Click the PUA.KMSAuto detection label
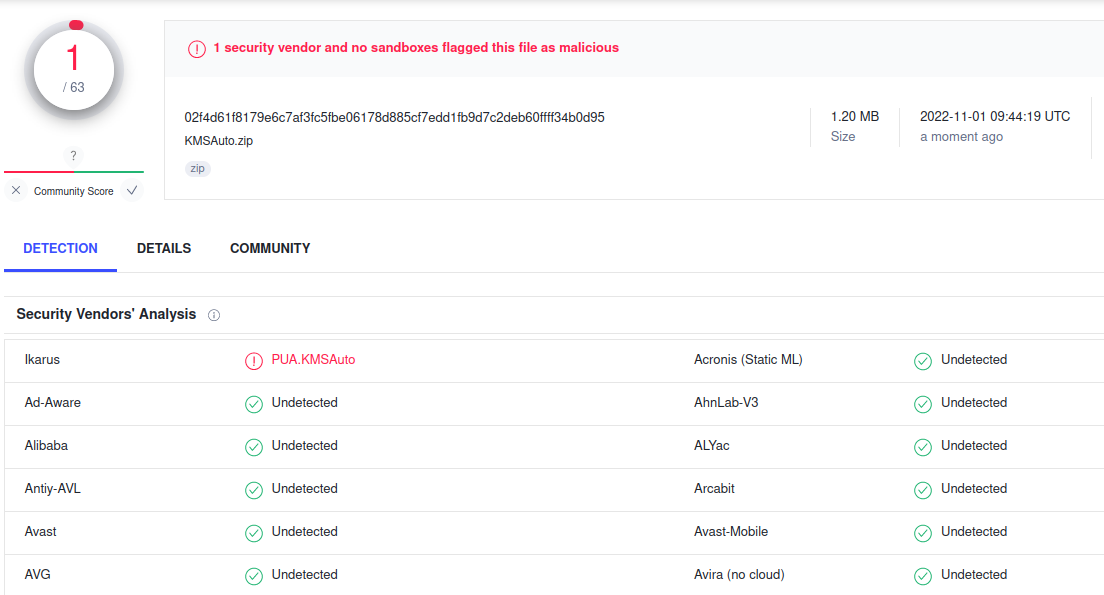 [x=313, y=359]
